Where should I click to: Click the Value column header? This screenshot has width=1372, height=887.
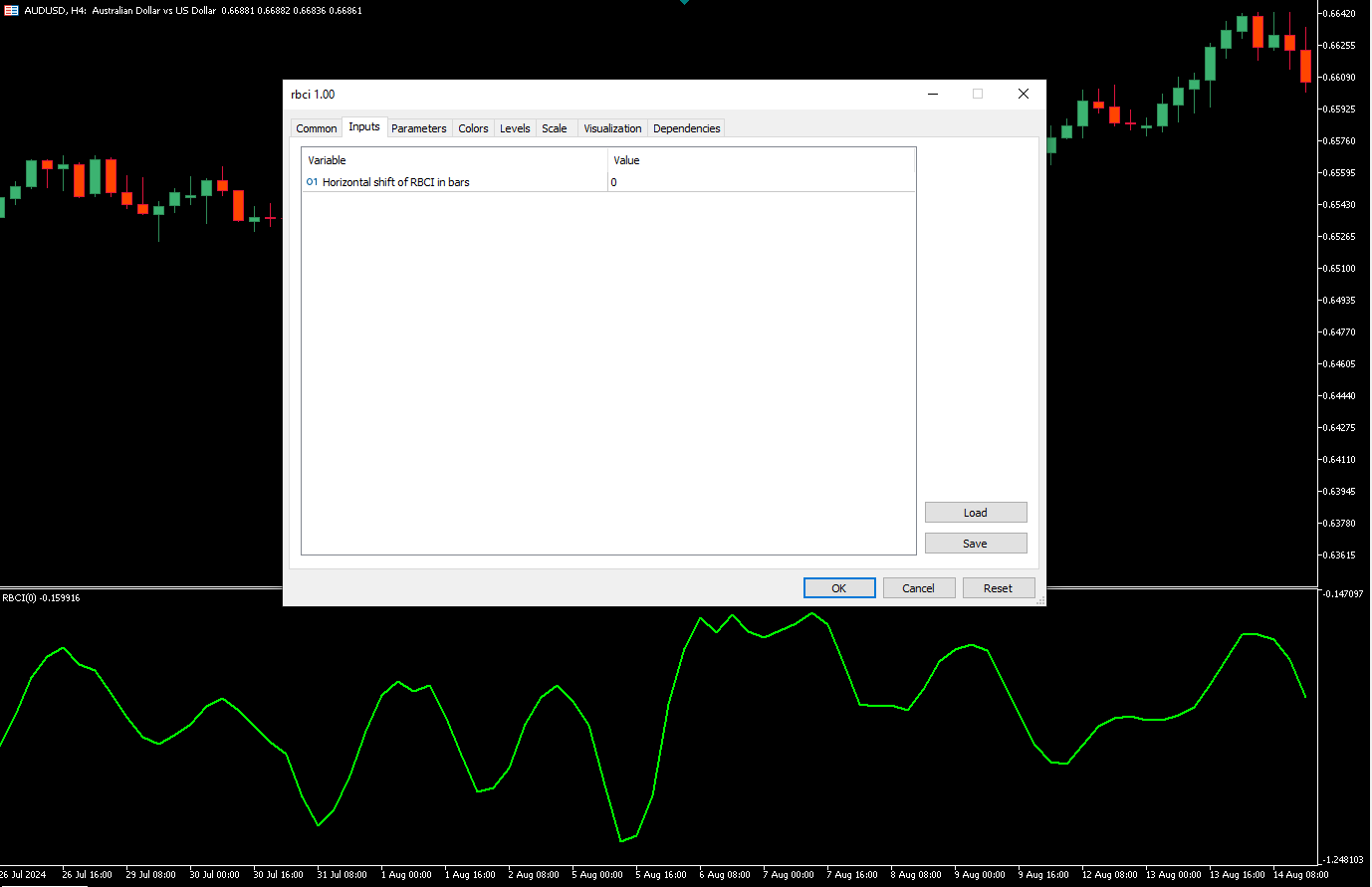(x=761, y=160)
